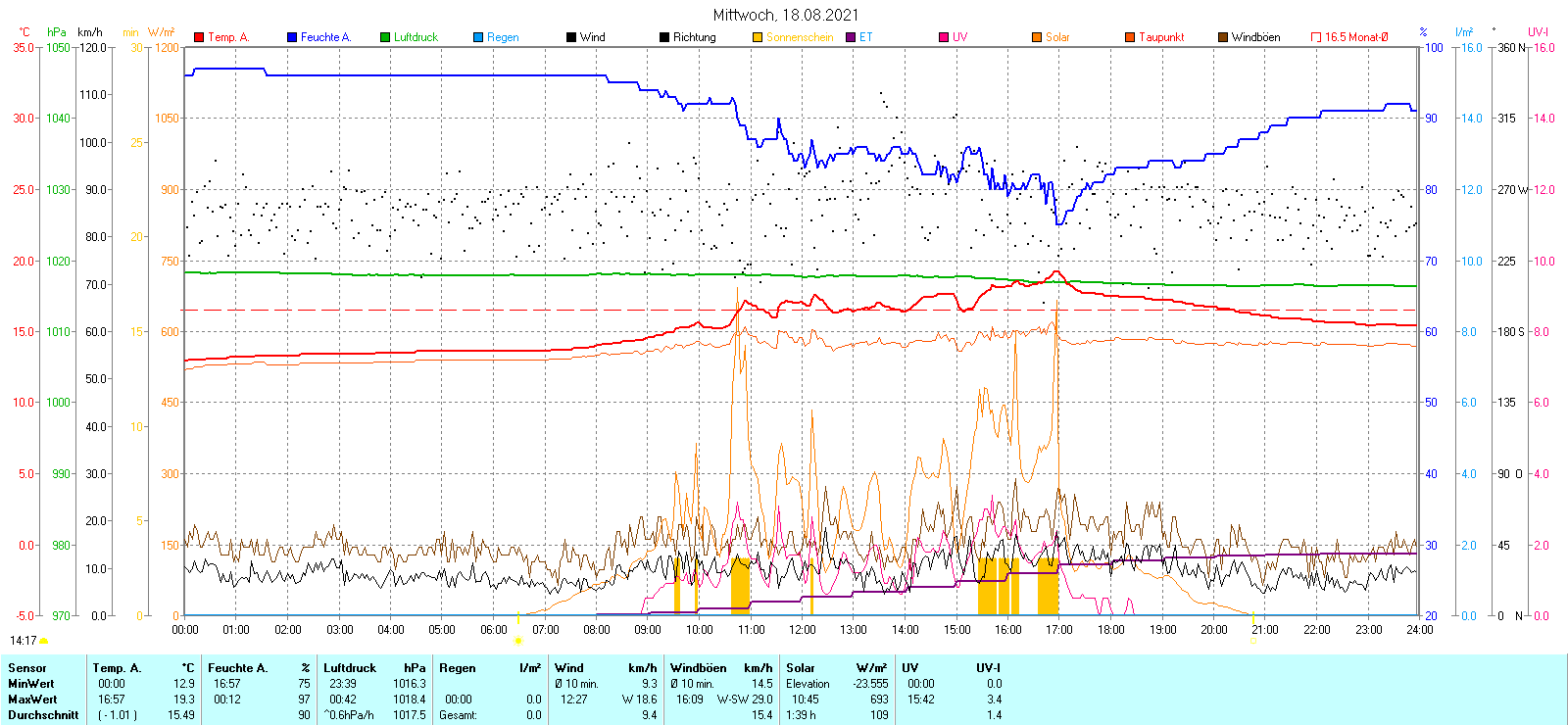Click the 'MaxWert' row label
1568x725 pixels.
tap(32, 700)
